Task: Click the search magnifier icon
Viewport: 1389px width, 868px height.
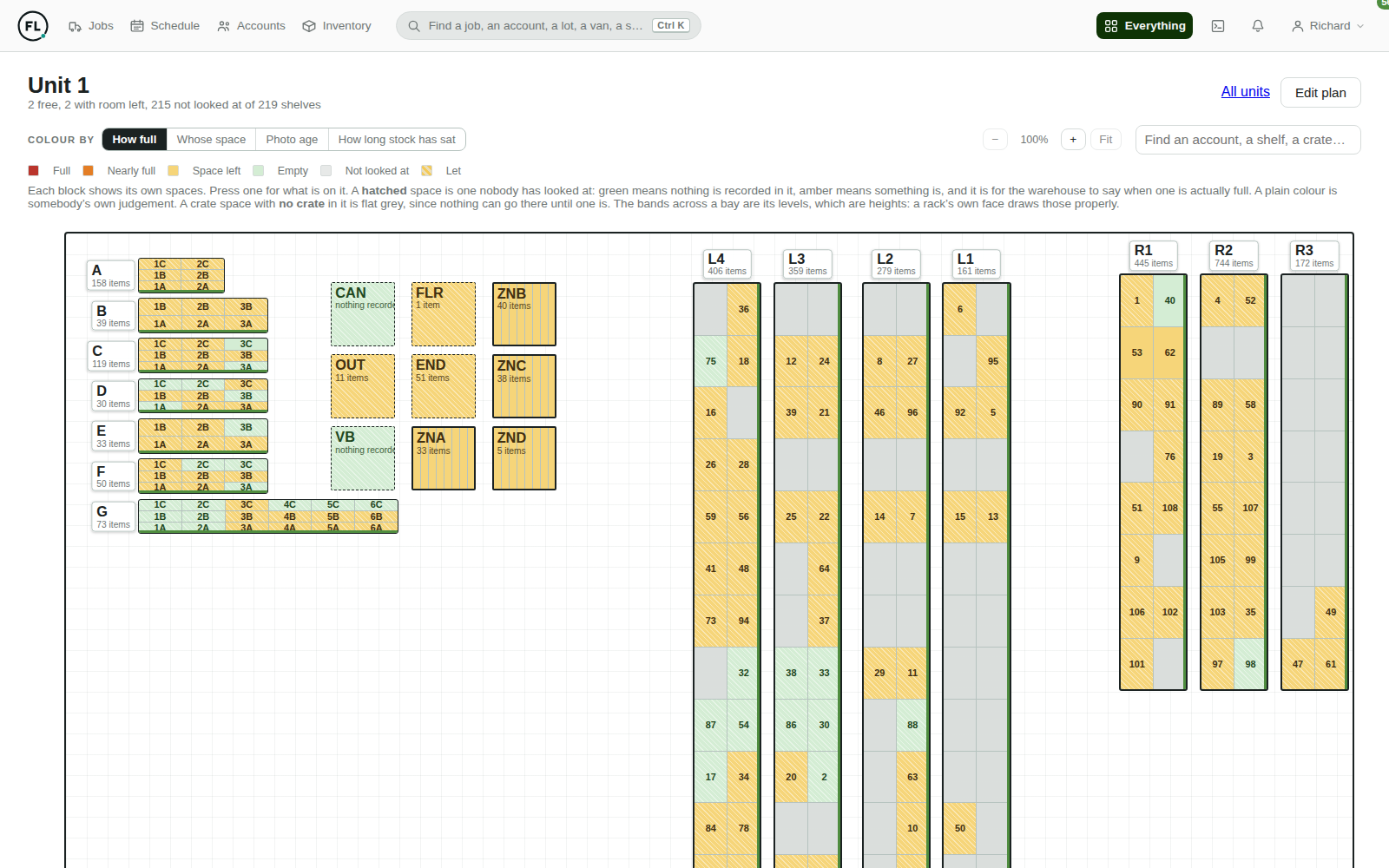Action: [414, 26]
